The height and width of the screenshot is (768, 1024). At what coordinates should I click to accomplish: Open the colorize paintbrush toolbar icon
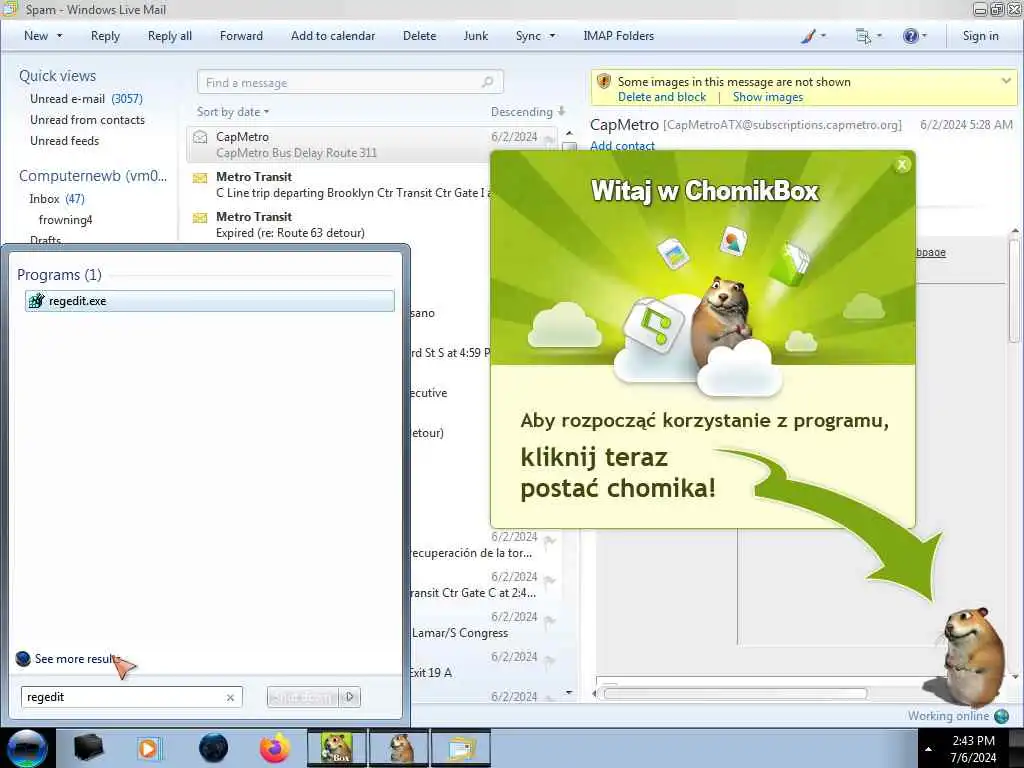[808, 36]
